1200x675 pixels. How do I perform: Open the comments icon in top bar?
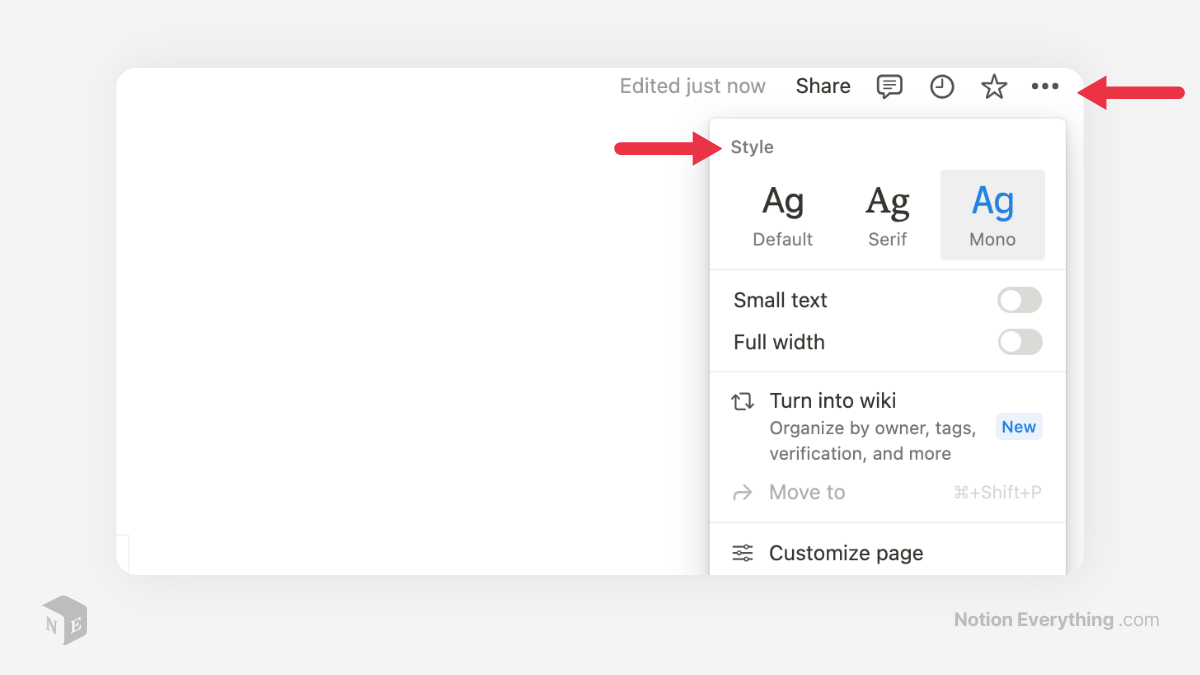[889, 86]
